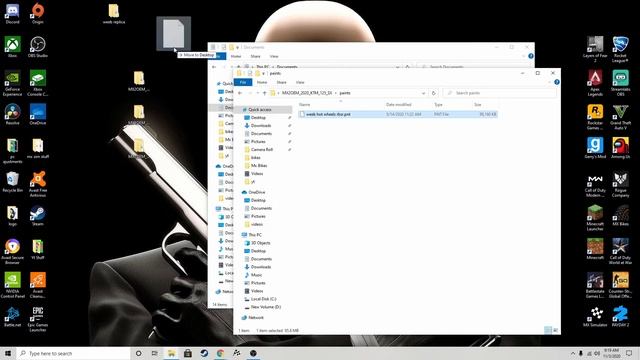Screen dimensions: 640x360
Task: Switch to Share tab in paints window
Action: pos(282,82)
